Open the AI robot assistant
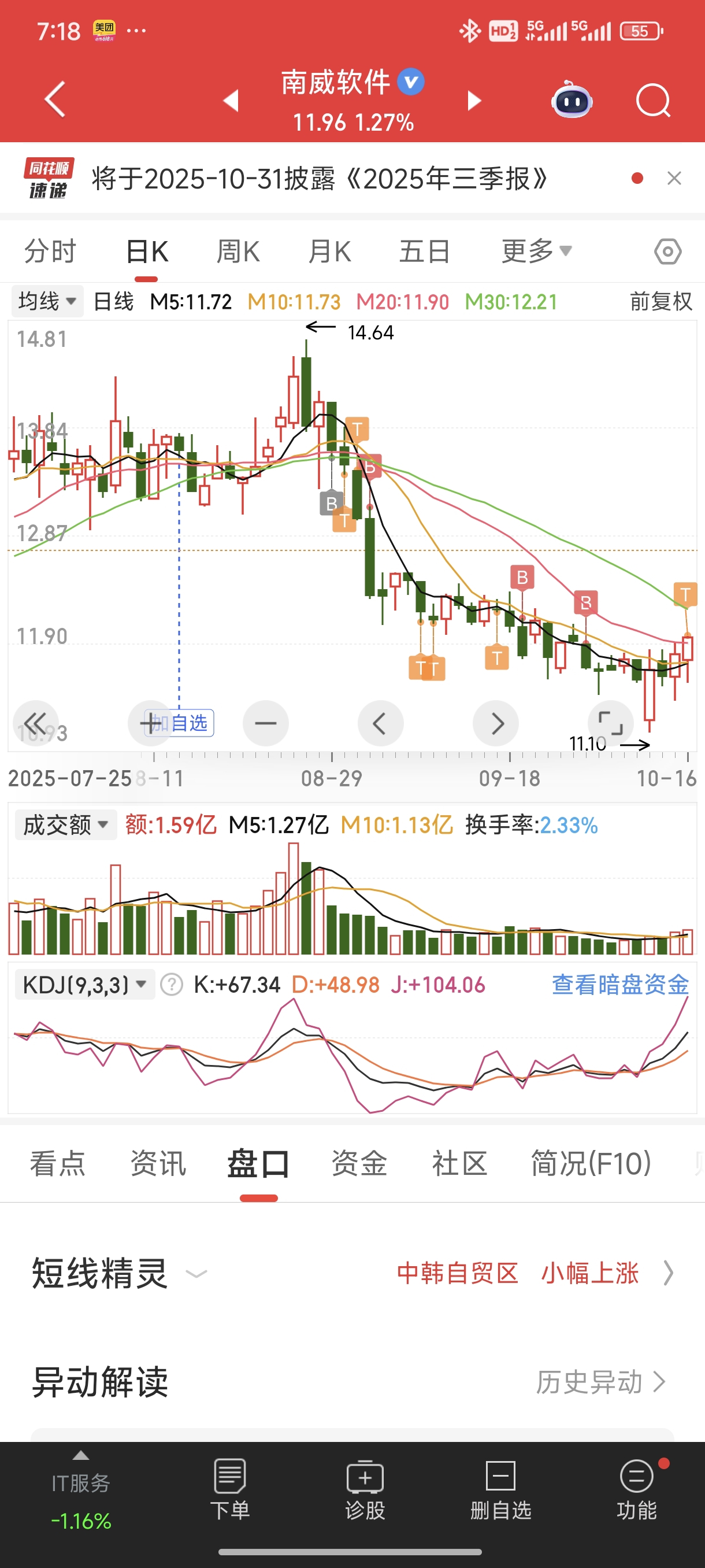705x1568 pixels. pyautogui.click(x=572, y=101)
